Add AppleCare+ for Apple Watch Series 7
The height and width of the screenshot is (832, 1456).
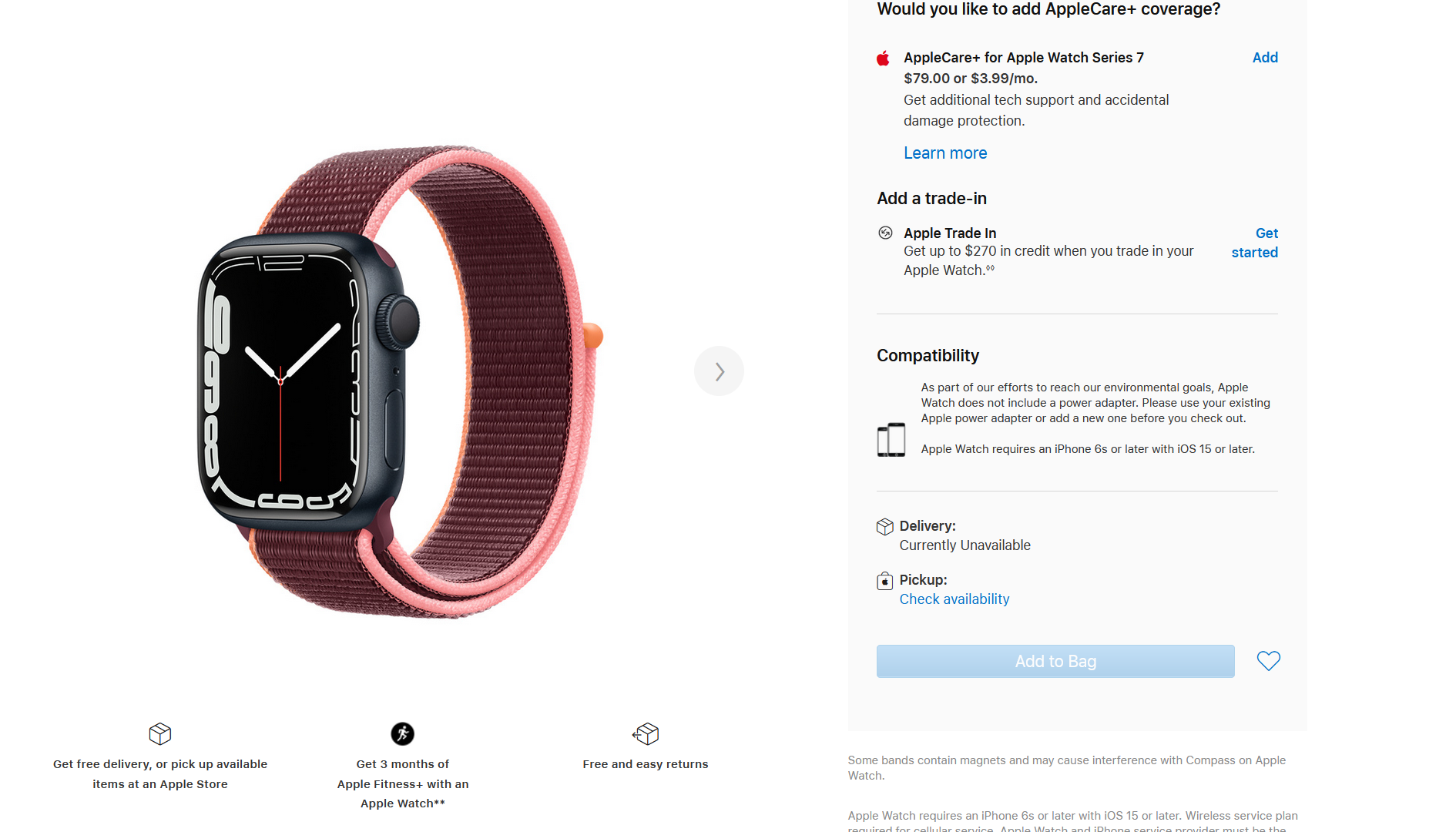(1265, 58)
